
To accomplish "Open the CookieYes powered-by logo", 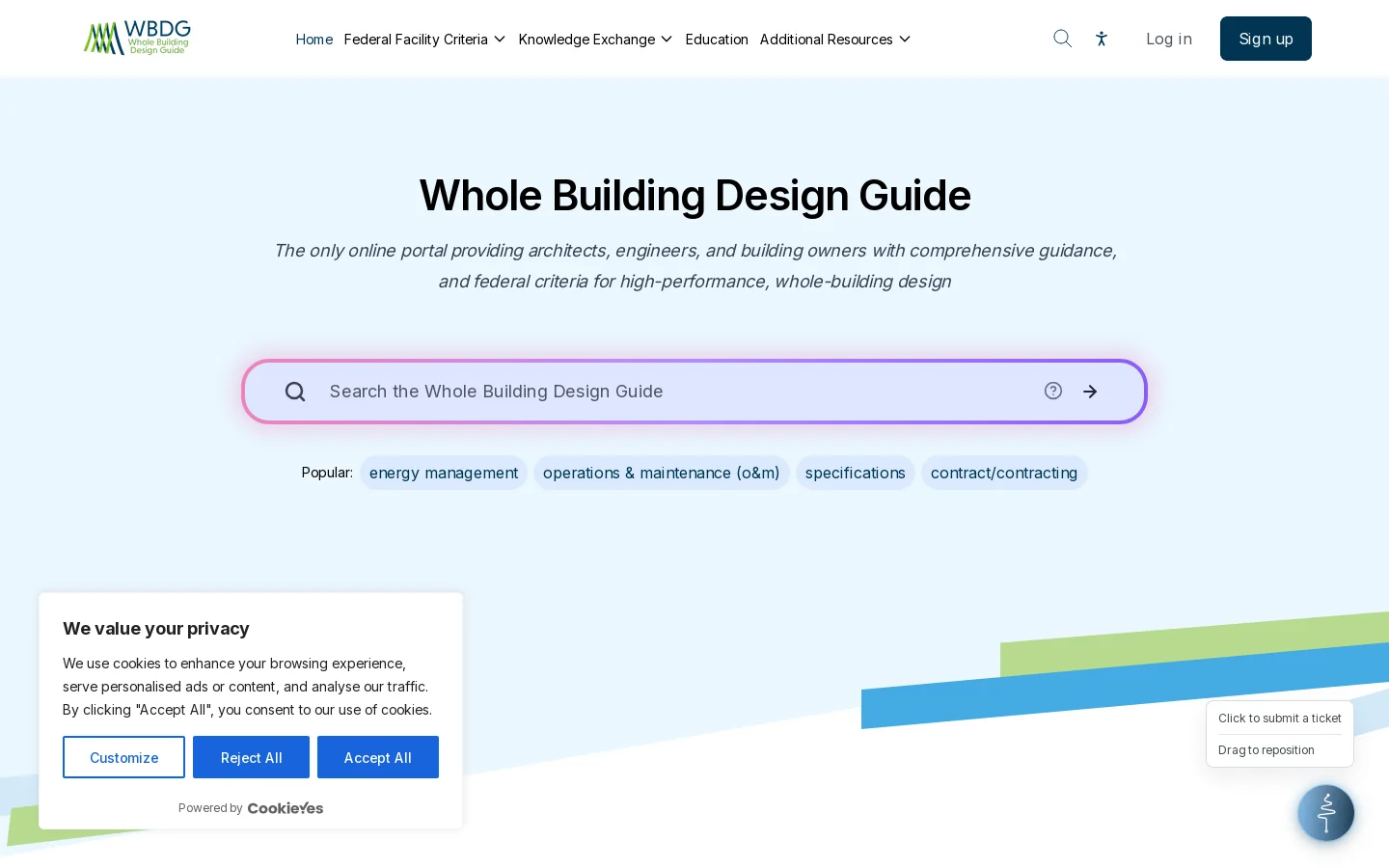I will [x=286, y=808].
